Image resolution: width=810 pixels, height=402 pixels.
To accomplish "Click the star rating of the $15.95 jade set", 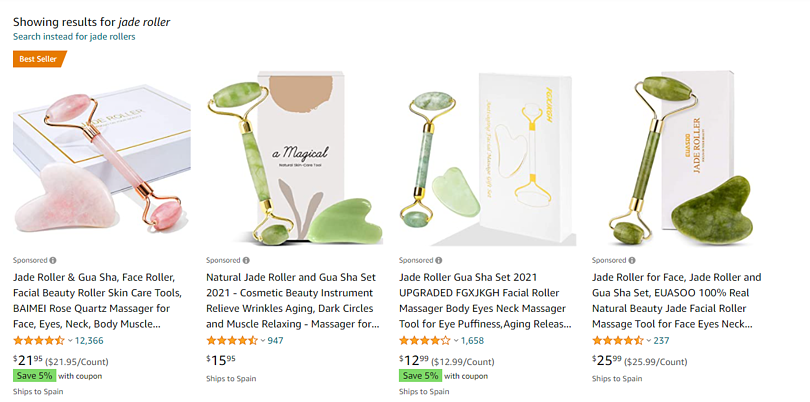I will 232,340.
